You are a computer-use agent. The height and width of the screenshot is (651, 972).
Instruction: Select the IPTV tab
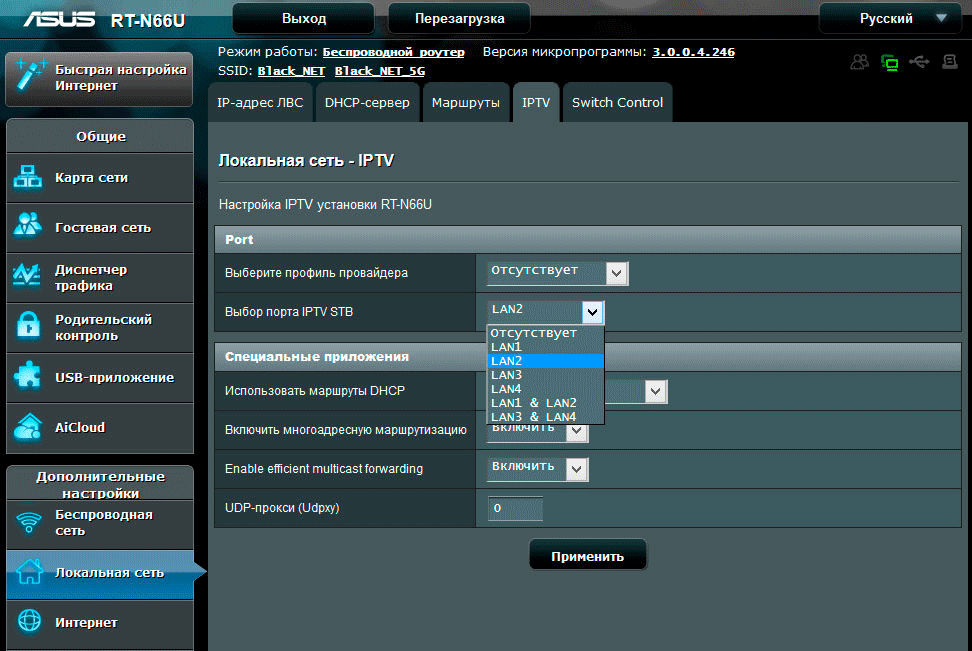[536, 102]
